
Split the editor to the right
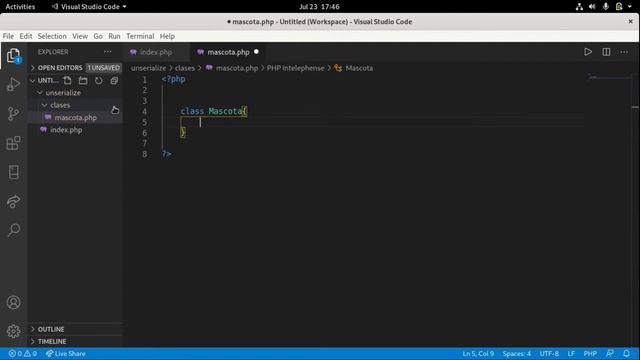click(x=606, y=52)
